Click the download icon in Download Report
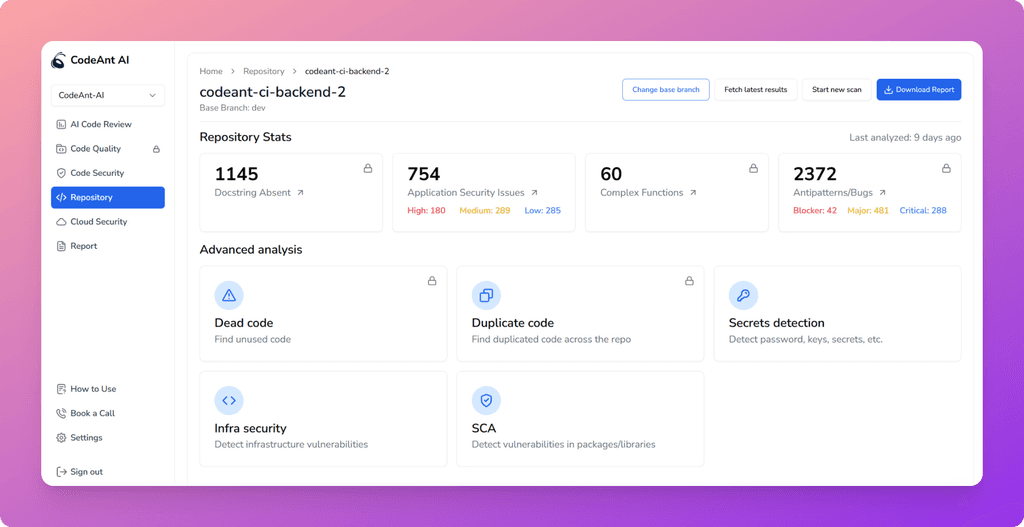1024x527 pixels. 888,89
